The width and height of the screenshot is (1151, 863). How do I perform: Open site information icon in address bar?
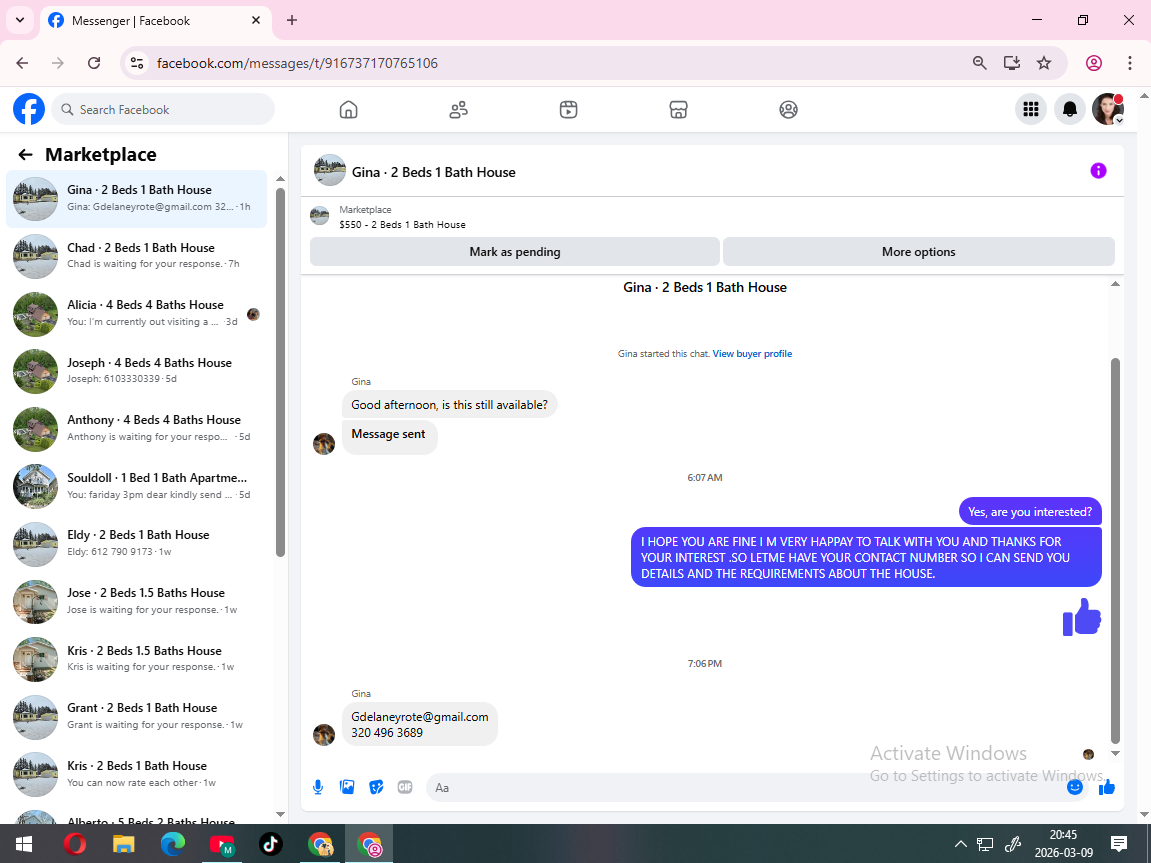[x=137, y=63]
